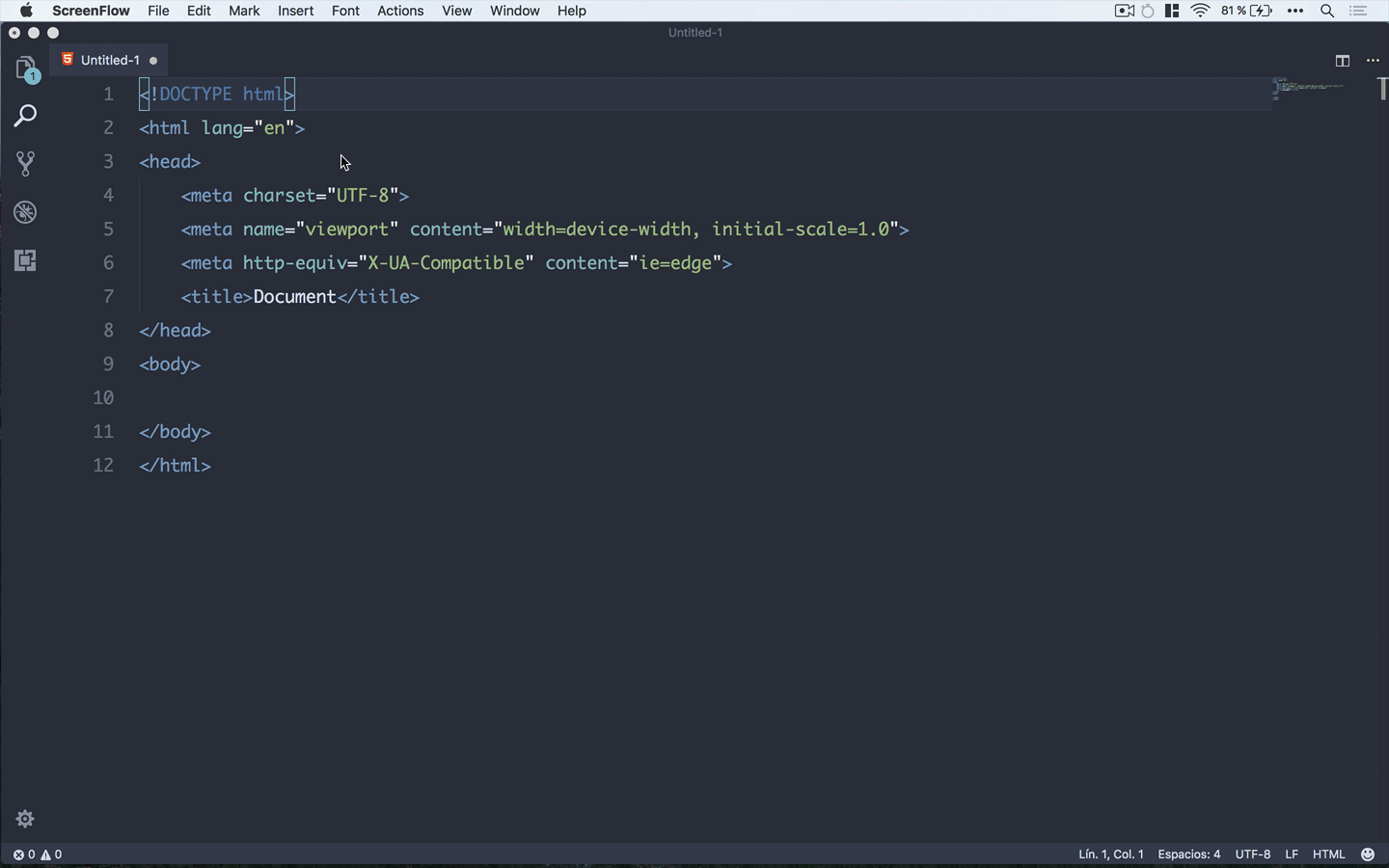
Task: Click the "X-UA-Compatible" value text
Action: 446,263
